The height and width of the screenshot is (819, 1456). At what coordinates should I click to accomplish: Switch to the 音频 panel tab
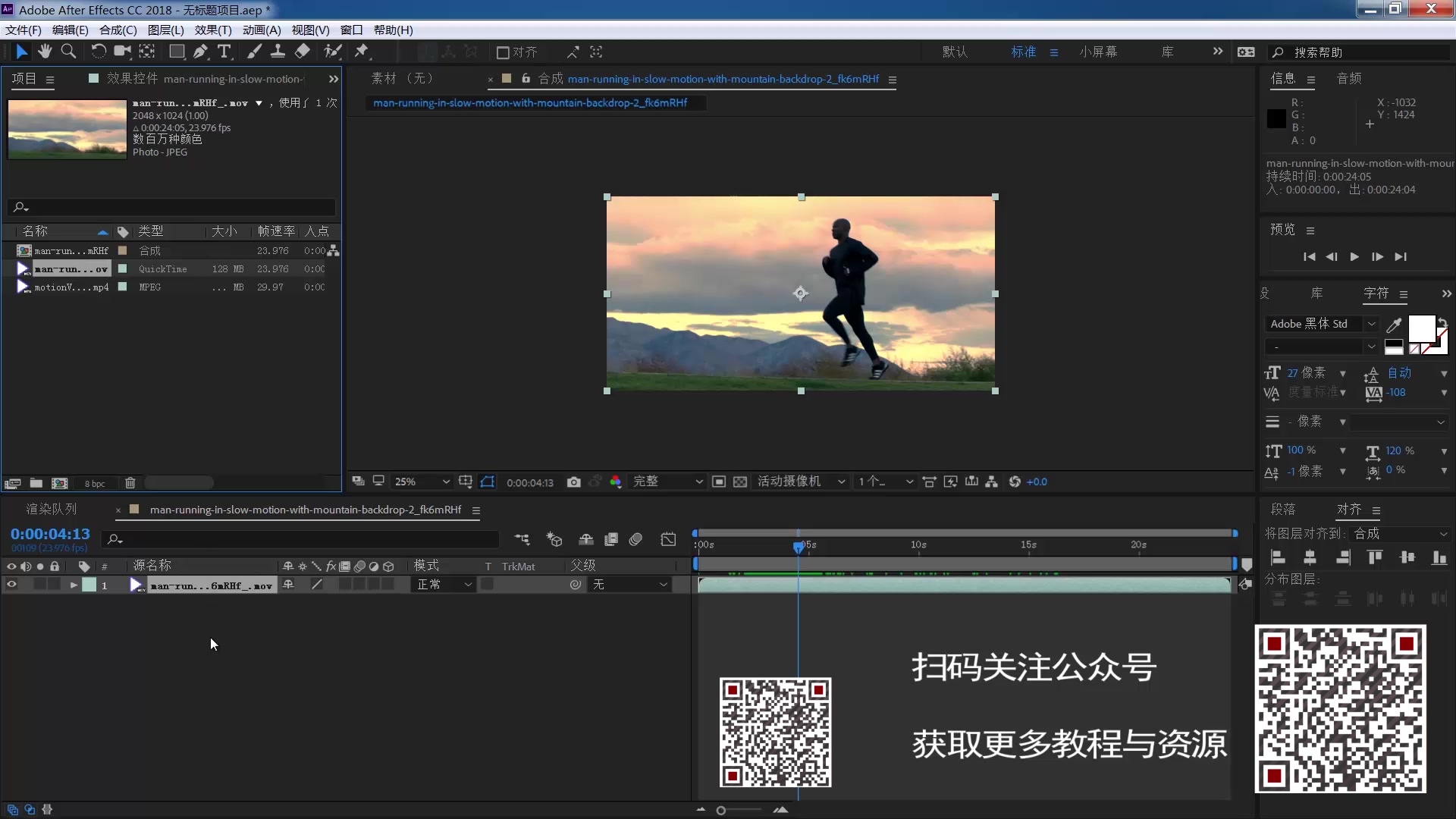coord(1349,79)
